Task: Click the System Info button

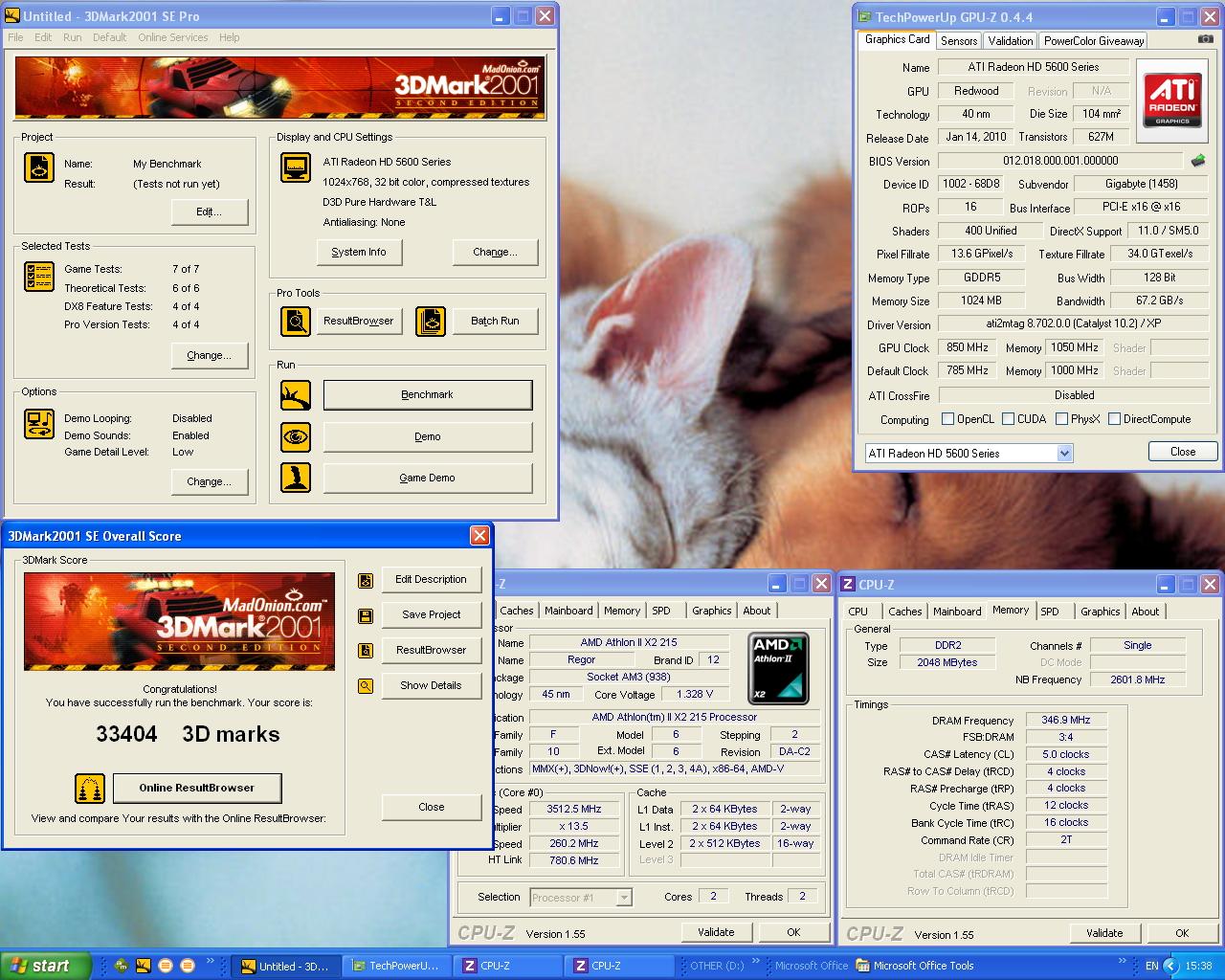Action: [359, 252]
